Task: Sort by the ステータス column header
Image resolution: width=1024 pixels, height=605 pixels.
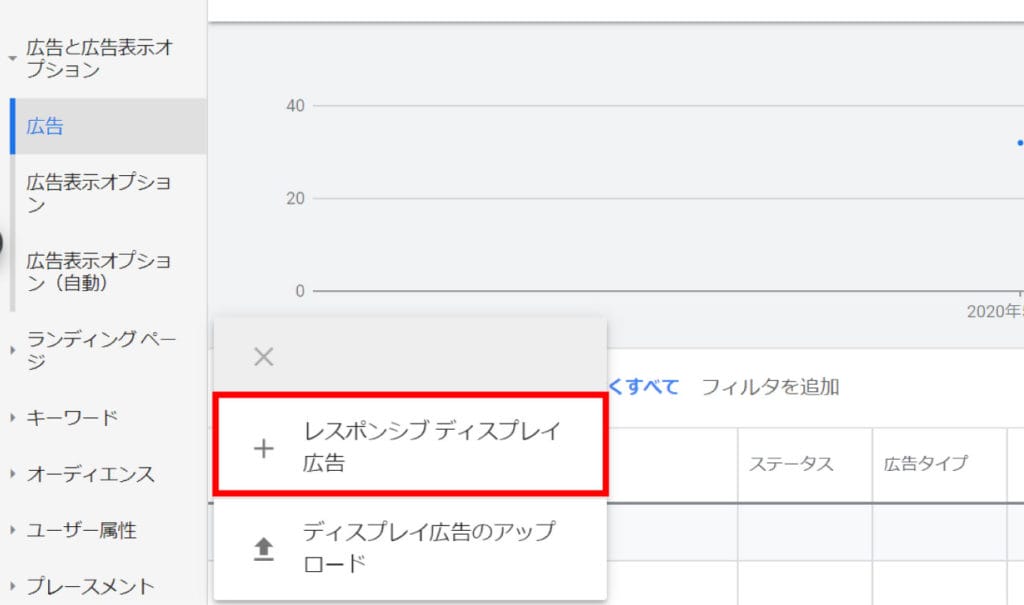Action: pyautogui.click(x=791, y=464)
